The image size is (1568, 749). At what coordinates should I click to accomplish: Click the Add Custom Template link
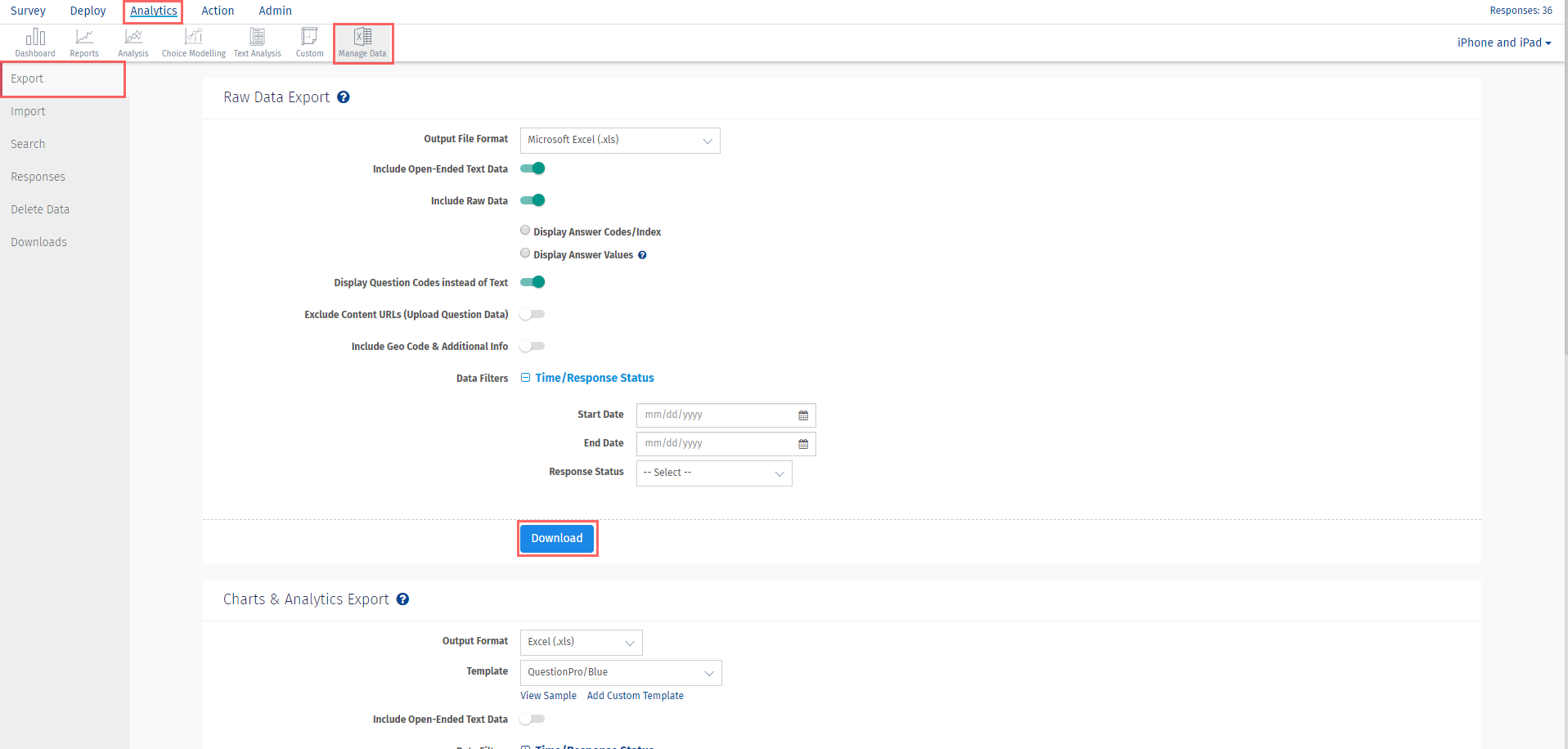635,695
